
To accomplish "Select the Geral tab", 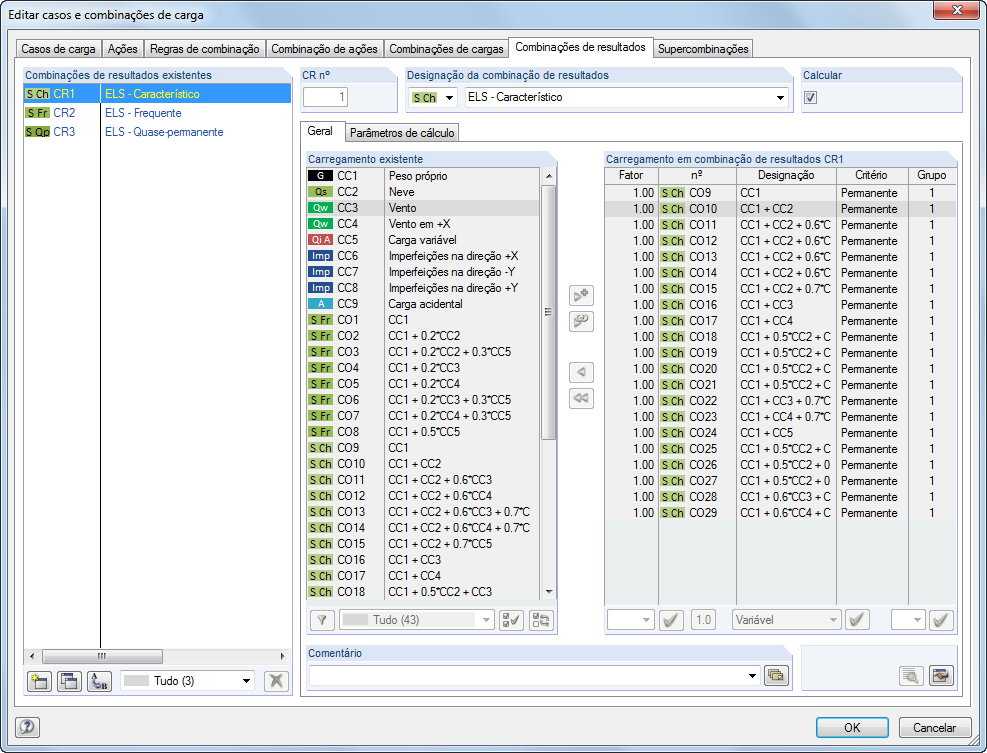I will [x=320, y=131].
